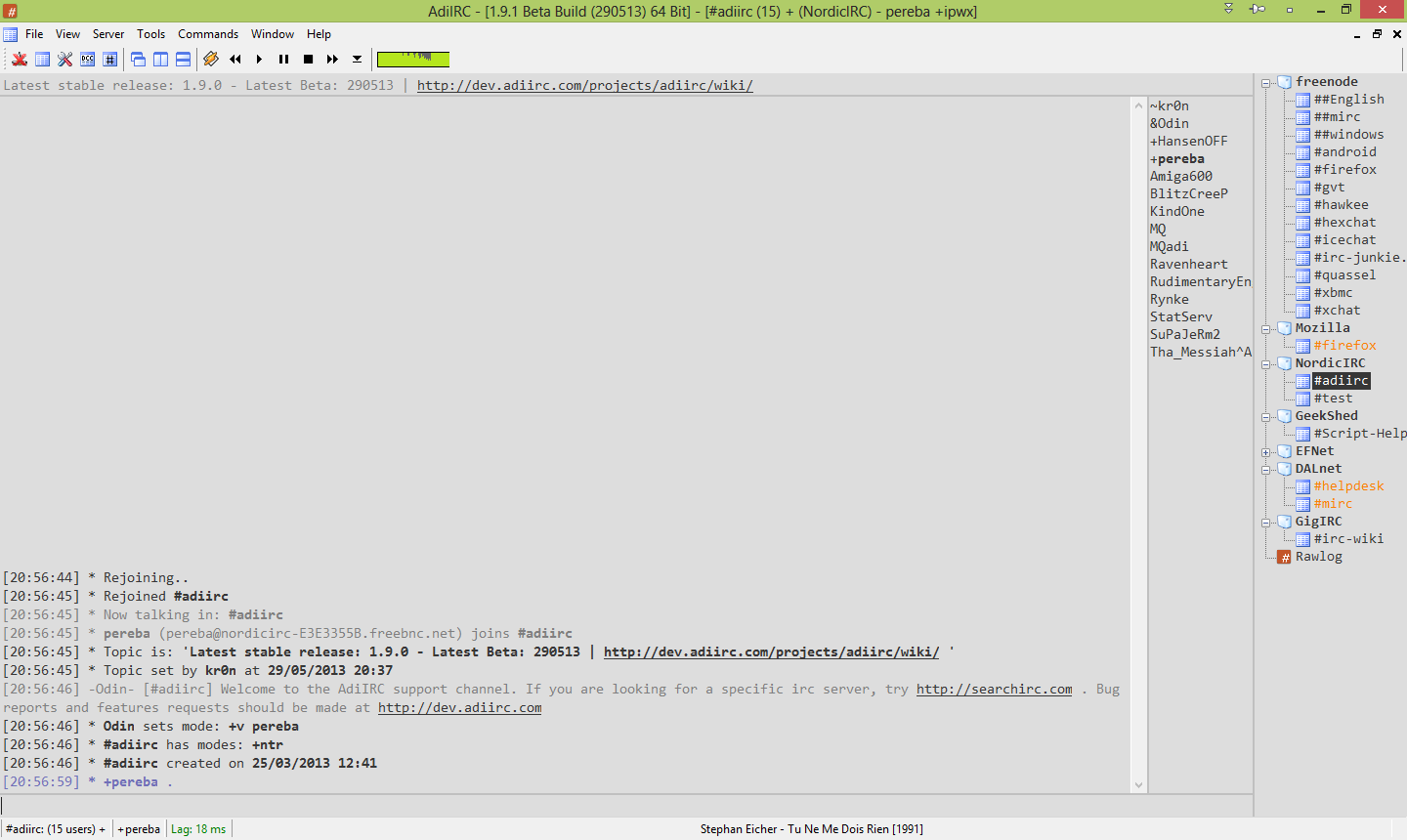Expand the EFNet server tree node
The width and height of the screenshot is (1407, 840).
[x=1266, y=452]
